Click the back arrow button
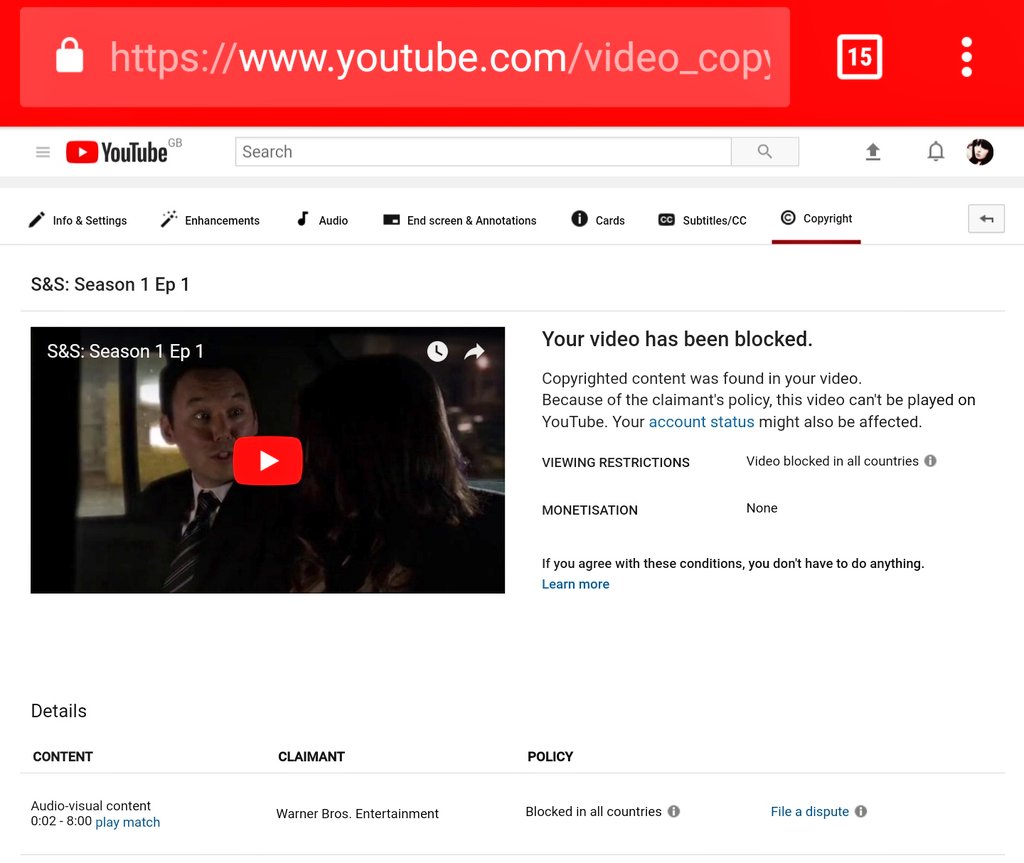This screenshot has width=1024, height=863. (986, 219)
